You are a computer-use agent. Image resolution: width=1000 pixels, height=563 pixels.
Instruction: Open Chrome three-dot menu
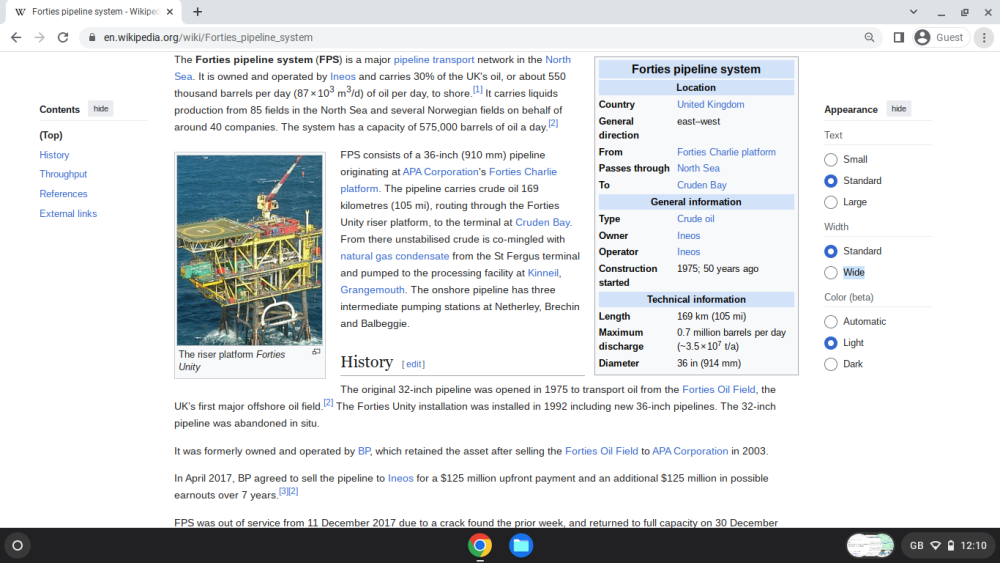pyautogui.click(x=984, y=38)
